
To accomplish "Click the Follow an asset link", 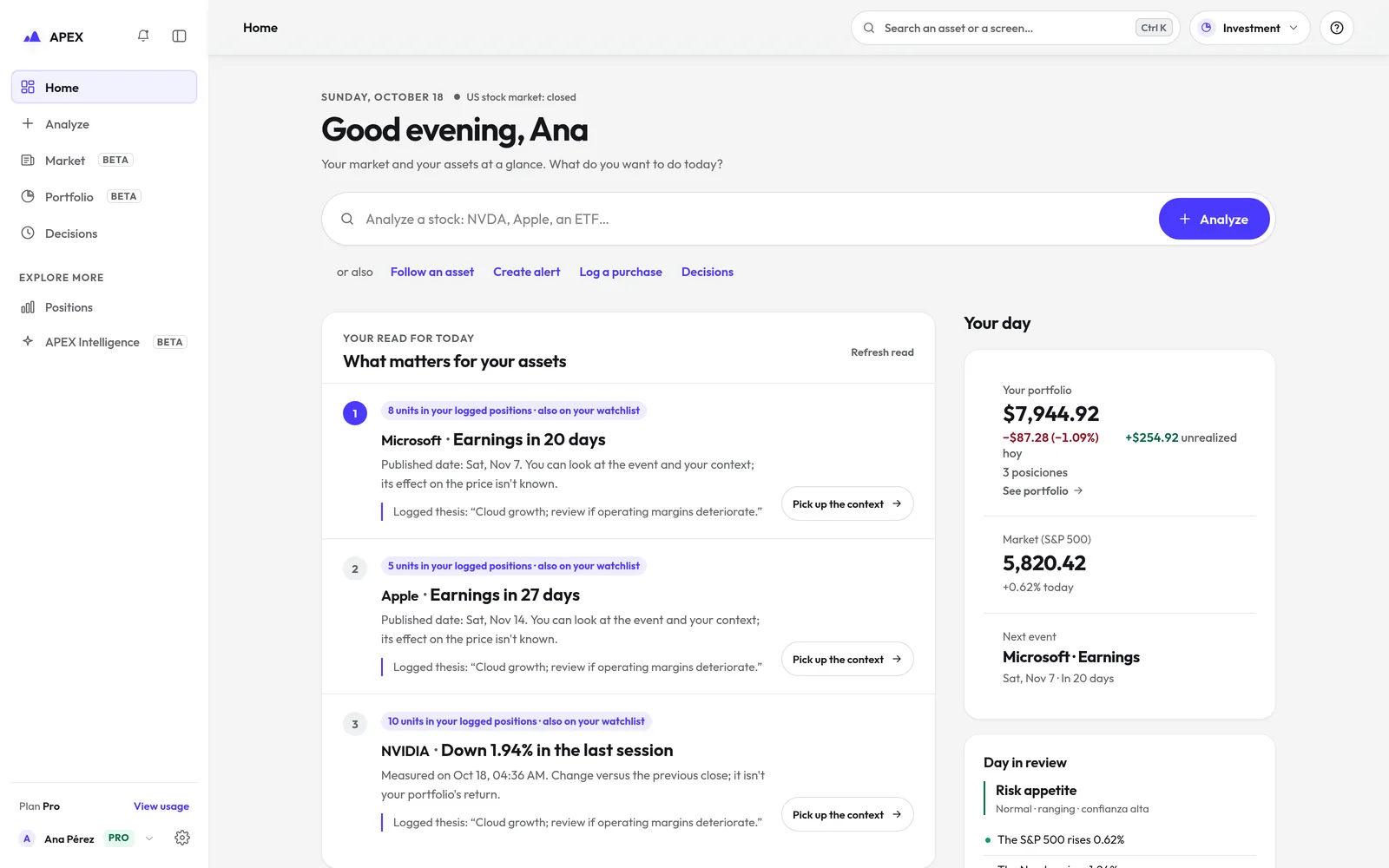I will point(432,272).
